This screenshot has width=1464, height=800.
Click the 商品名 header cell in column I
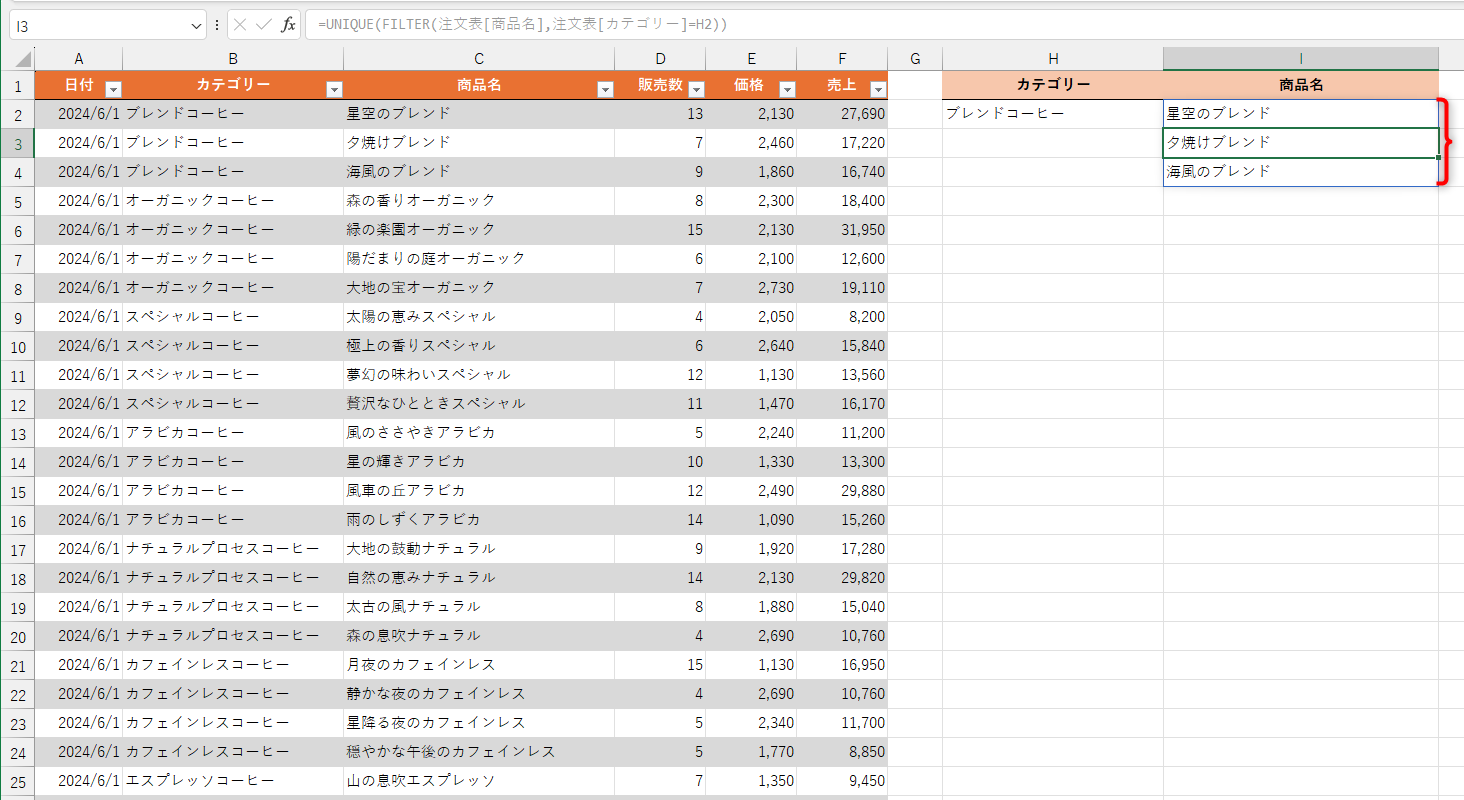(1301, 85)
